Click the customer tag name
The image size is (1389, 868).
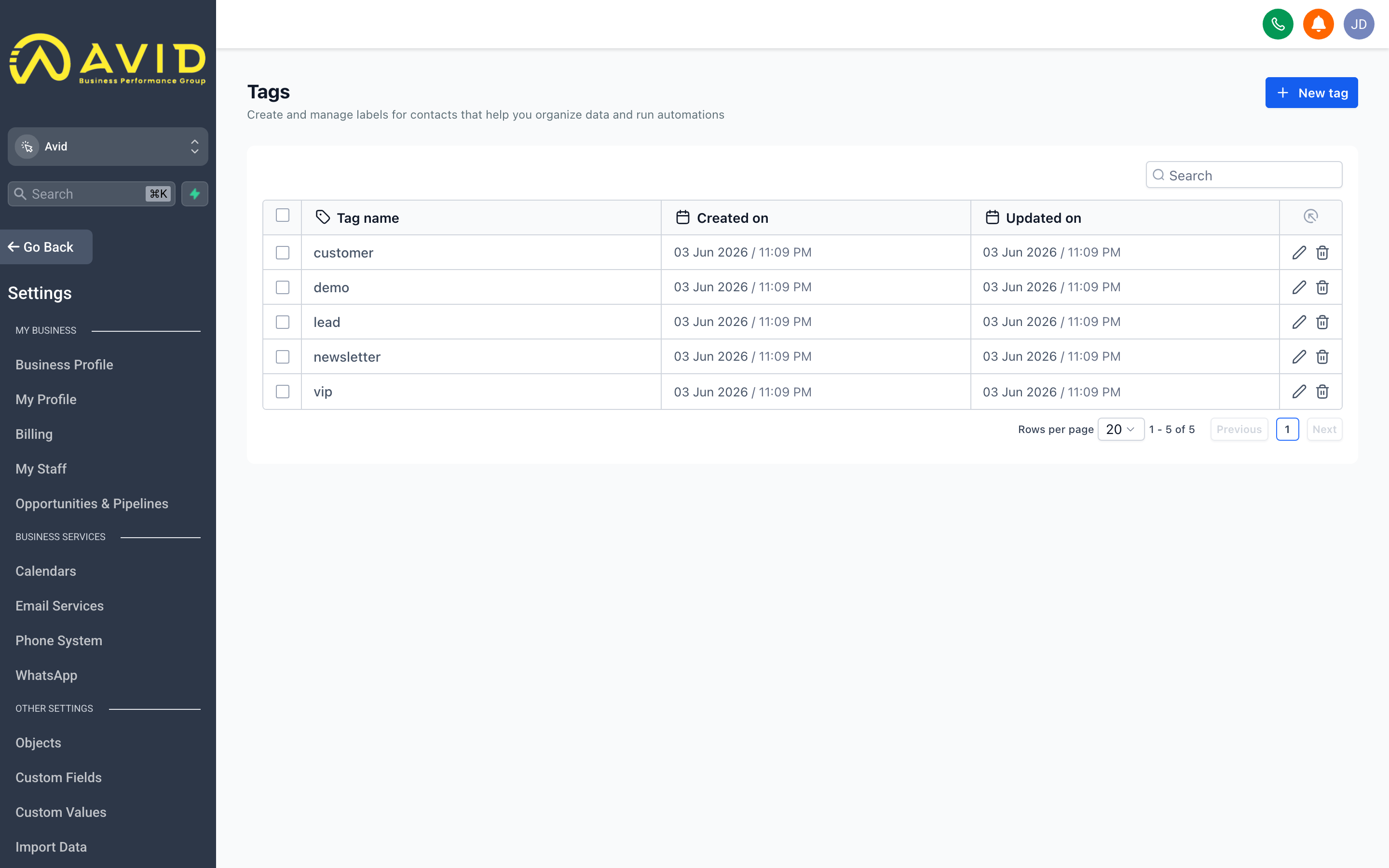click(343, 253)
